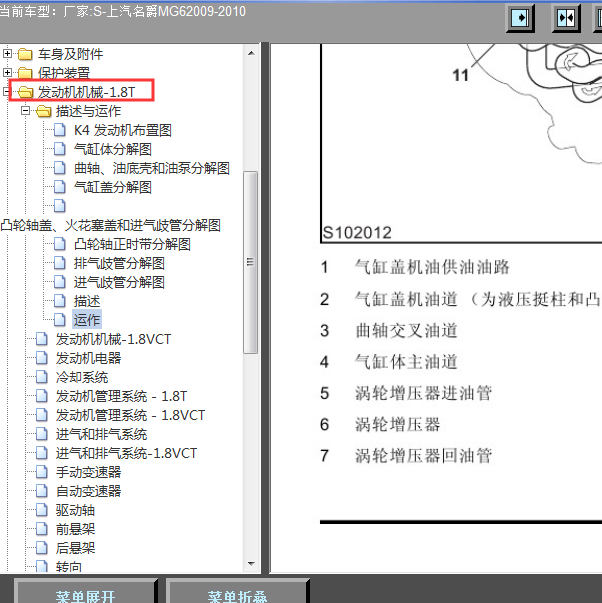Select the highlighted 运作 document
The width and height of the screenshot is (602, 603).
87,320
